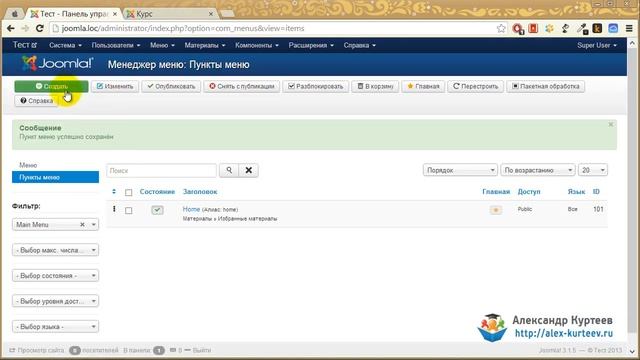Viewport: 640px width, 360px height.
Task: Close the green message alert
Action: (611, 124)
